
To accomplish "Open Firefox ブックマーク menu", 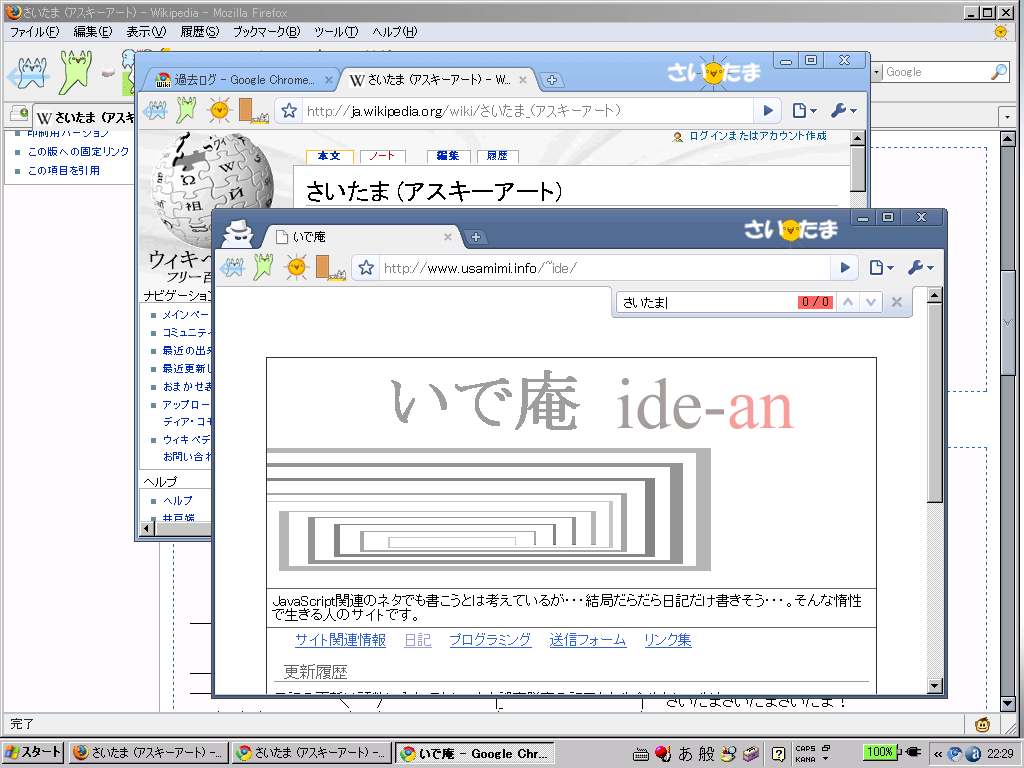I will (265, 32).
